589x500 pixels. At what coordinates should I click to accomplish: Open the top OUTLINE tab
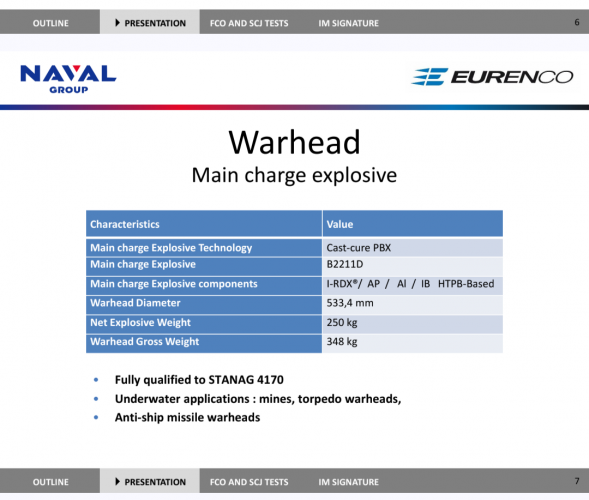click(x=50, y=23)
